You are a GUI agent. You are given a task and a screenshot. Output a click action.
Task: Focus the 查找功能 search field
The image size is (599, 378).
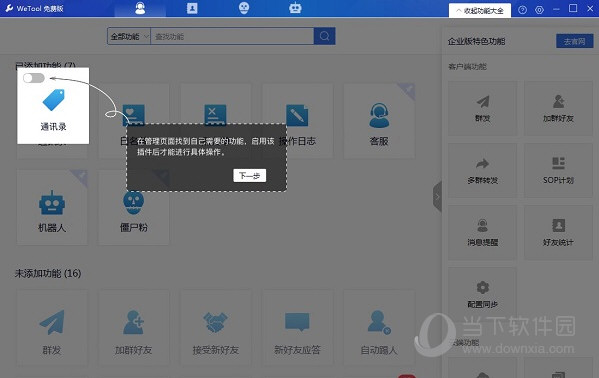232,36
